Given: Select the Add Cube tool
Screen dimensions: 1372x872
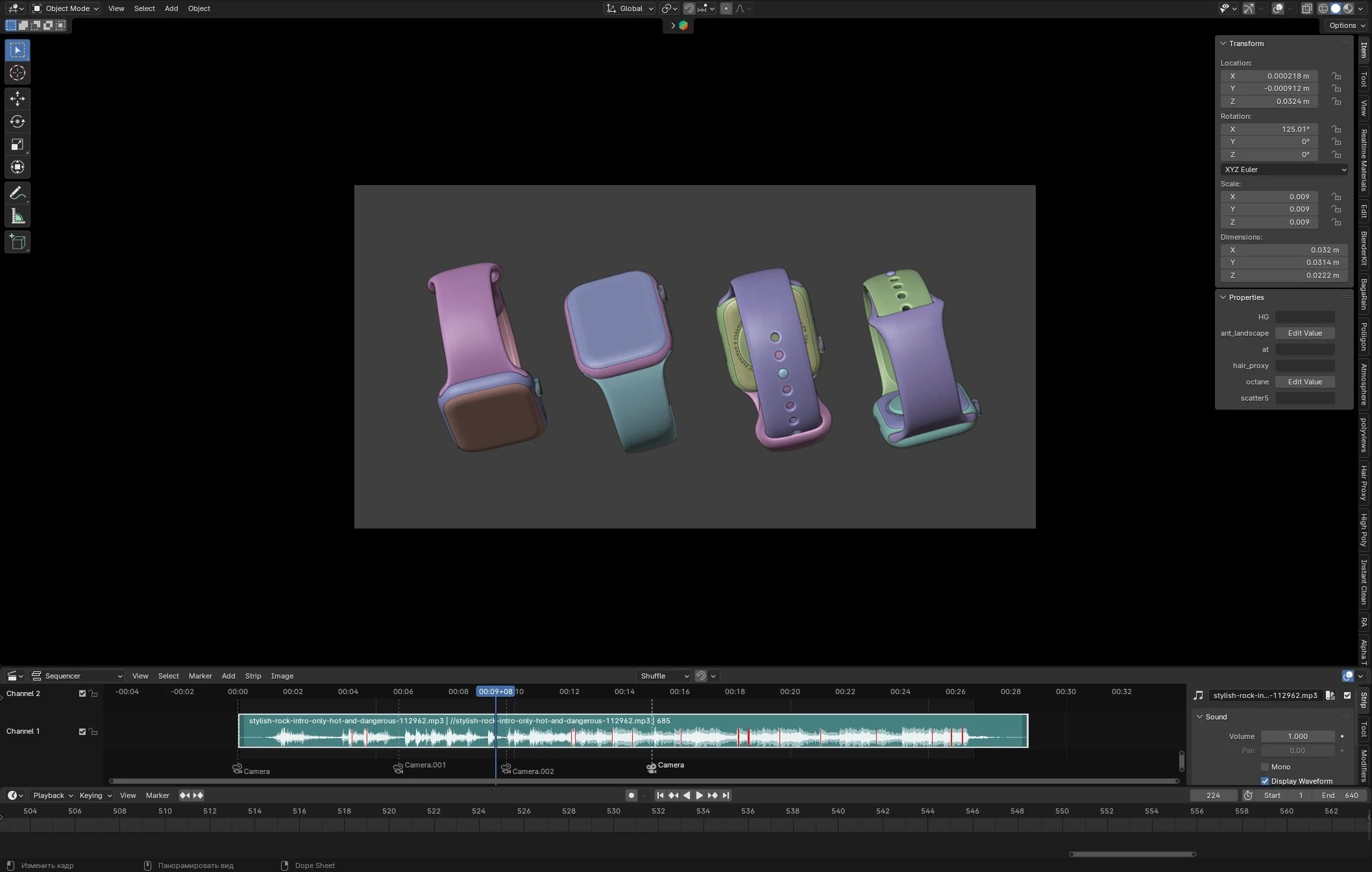Looking at the screenshot, I should tap(18, 242).
